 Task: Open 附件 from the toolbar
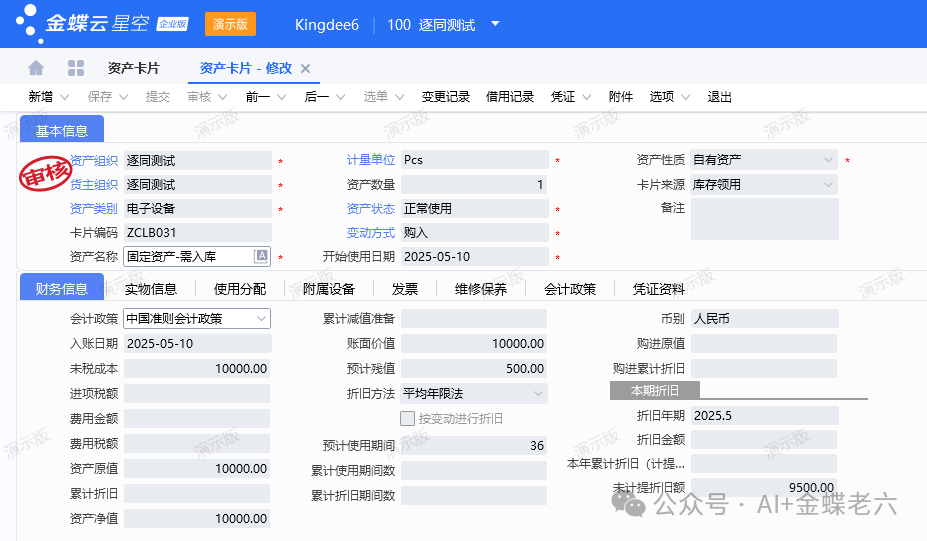coord(621,97)
